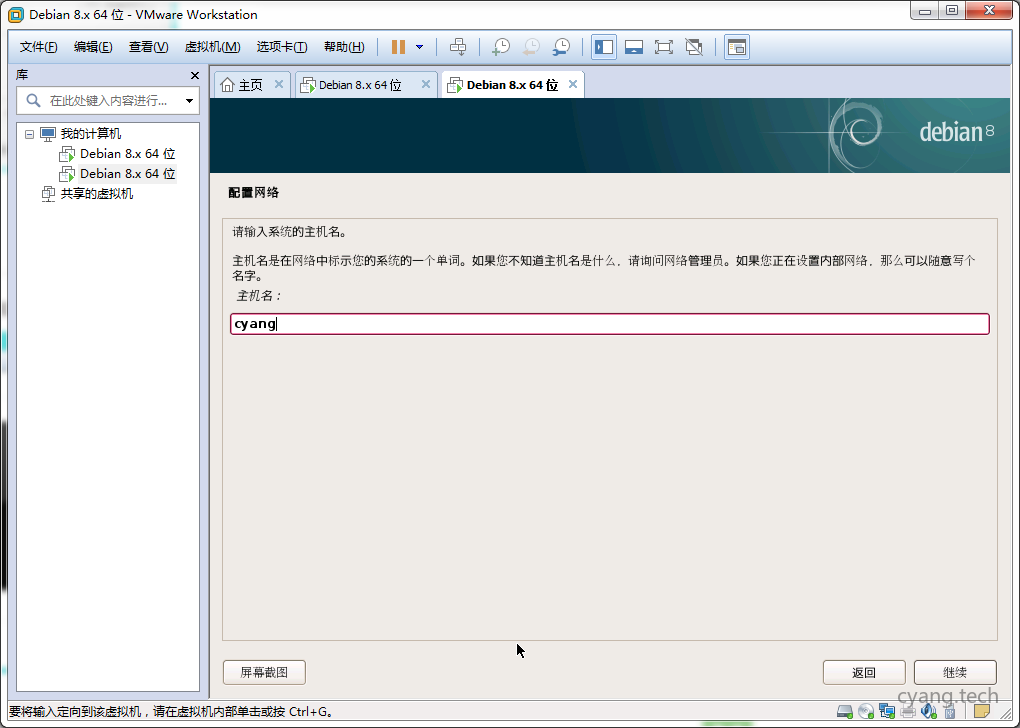The image size is (1020, 728).
Task: Enter Unity mode
Action: pyautogui.click(x=694, y=46)
